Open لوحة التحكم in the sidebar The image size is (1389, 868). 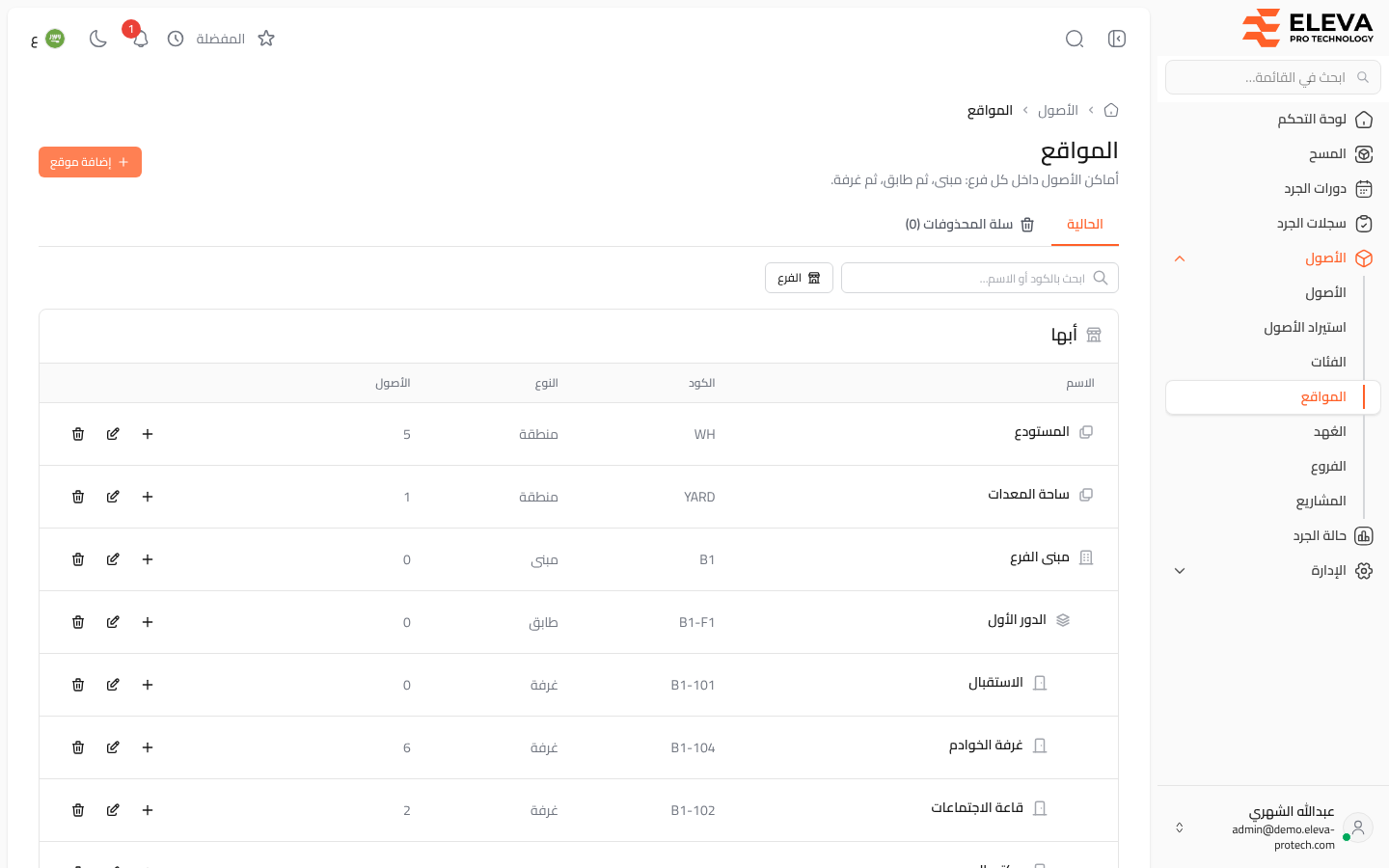click(1273, 120)
